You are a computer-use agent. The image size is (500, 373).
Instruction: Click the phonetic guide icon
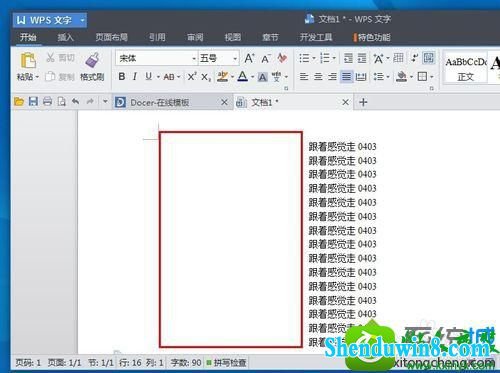(x=276, y=77)
